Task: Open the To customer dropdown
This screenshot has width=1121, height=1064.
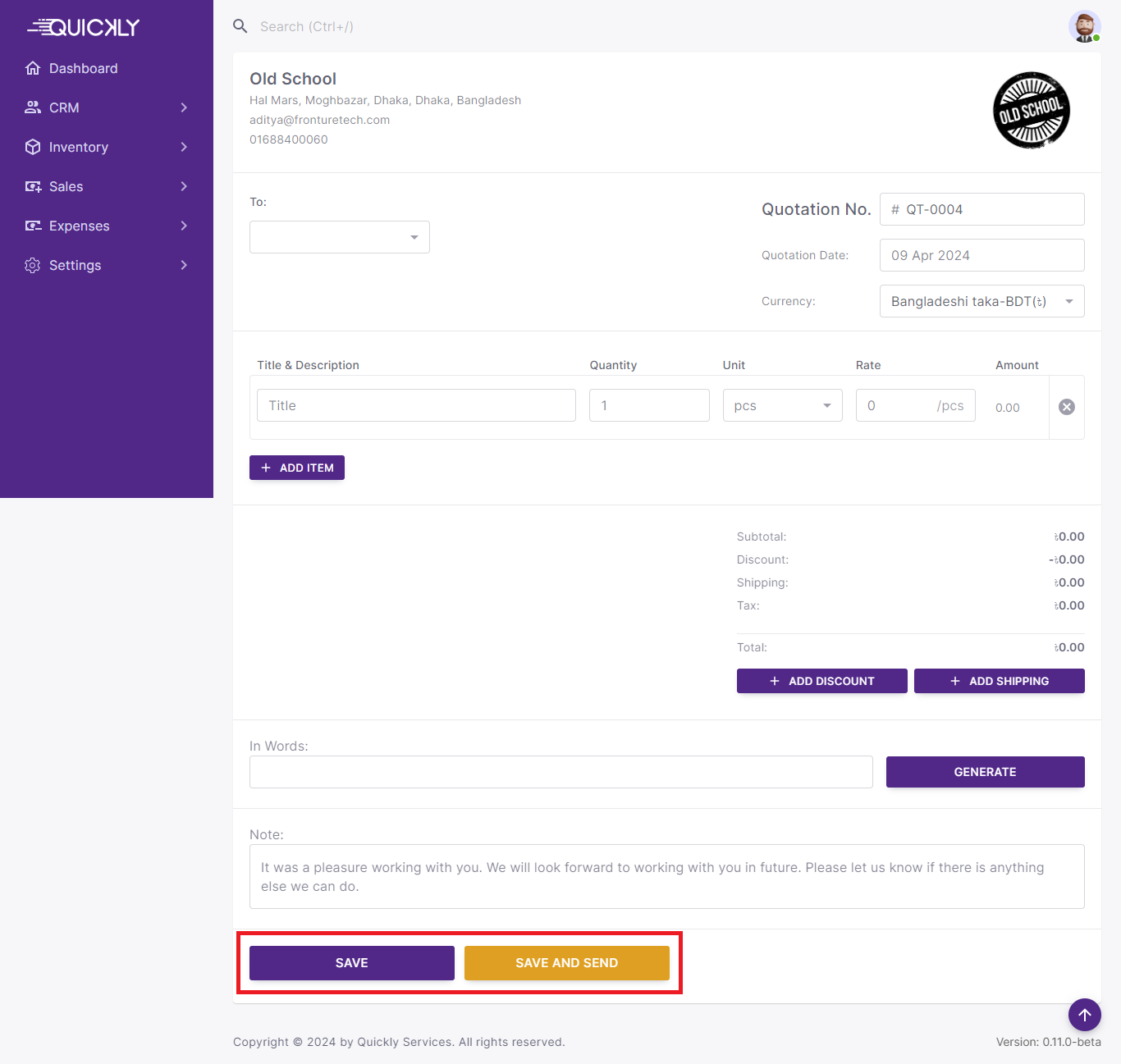Action: [339, 237]
